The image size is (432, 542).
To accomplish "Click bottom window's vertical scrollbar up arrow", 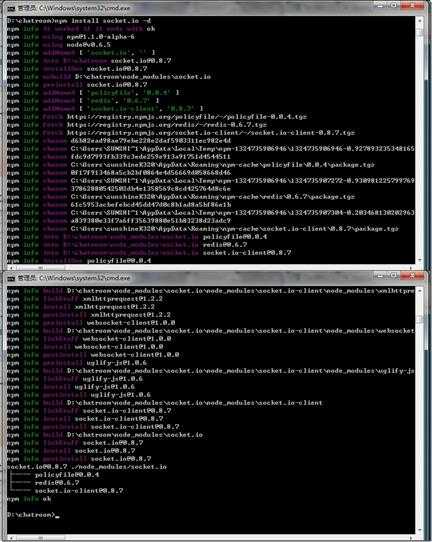I will coord(420,291).
